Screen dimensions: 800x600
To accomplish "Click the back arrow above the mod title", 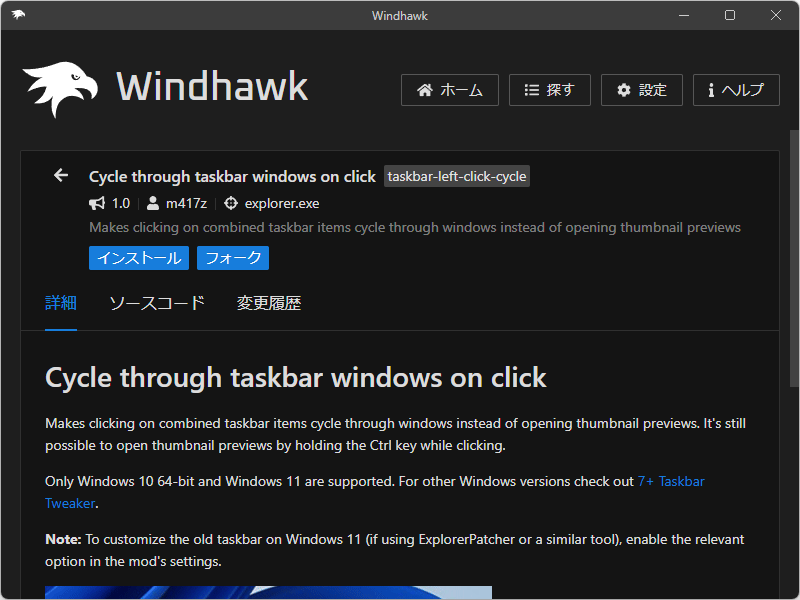I will coord(60,175).
